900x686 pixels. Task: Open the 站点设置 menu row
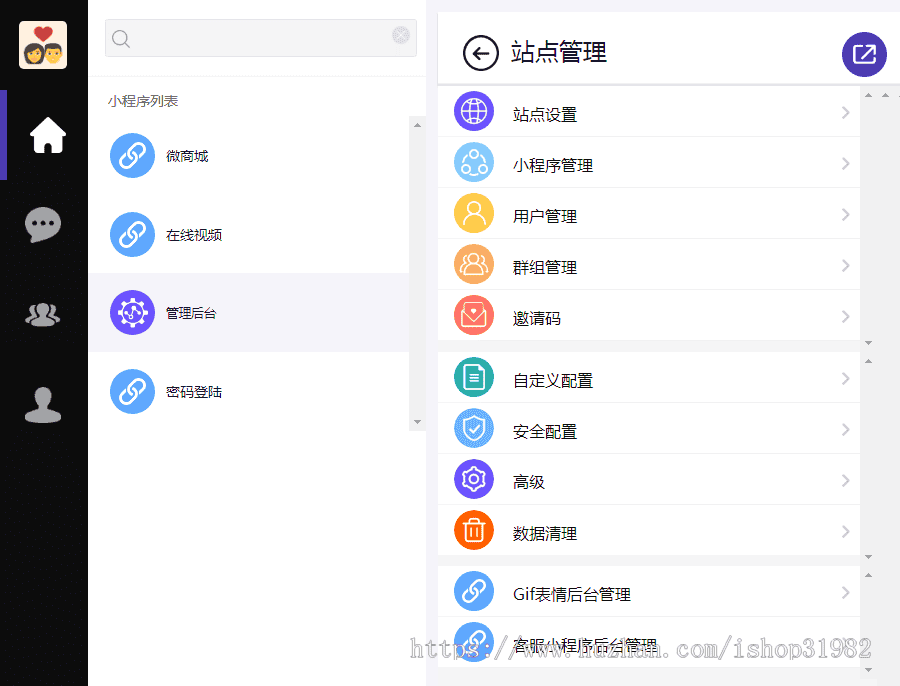[x=649, y=112]
